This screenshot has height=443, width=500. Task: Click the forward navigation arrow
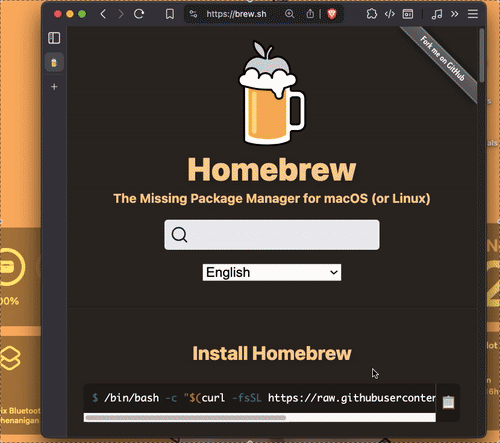pos(121,14)
